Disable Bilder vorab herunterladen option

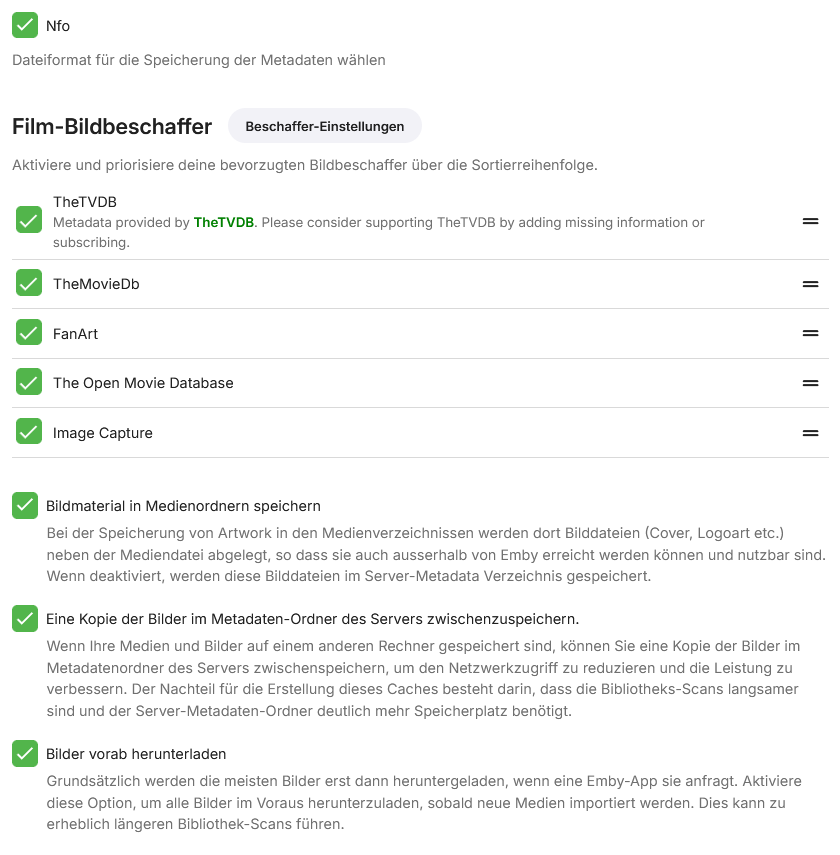point(25,754)
